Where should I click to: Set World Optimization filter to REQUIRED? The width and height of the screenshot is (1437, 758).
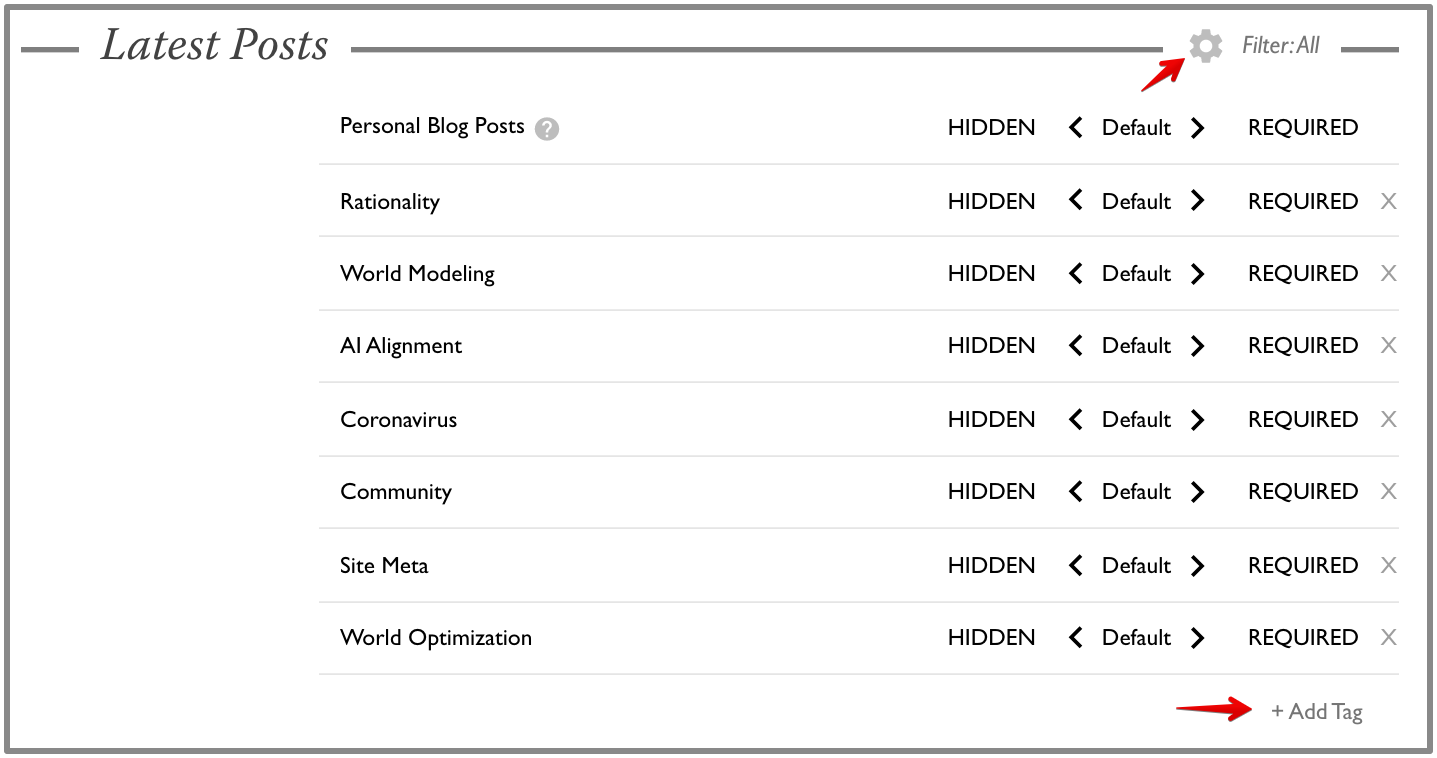[x=1302, y=638]
